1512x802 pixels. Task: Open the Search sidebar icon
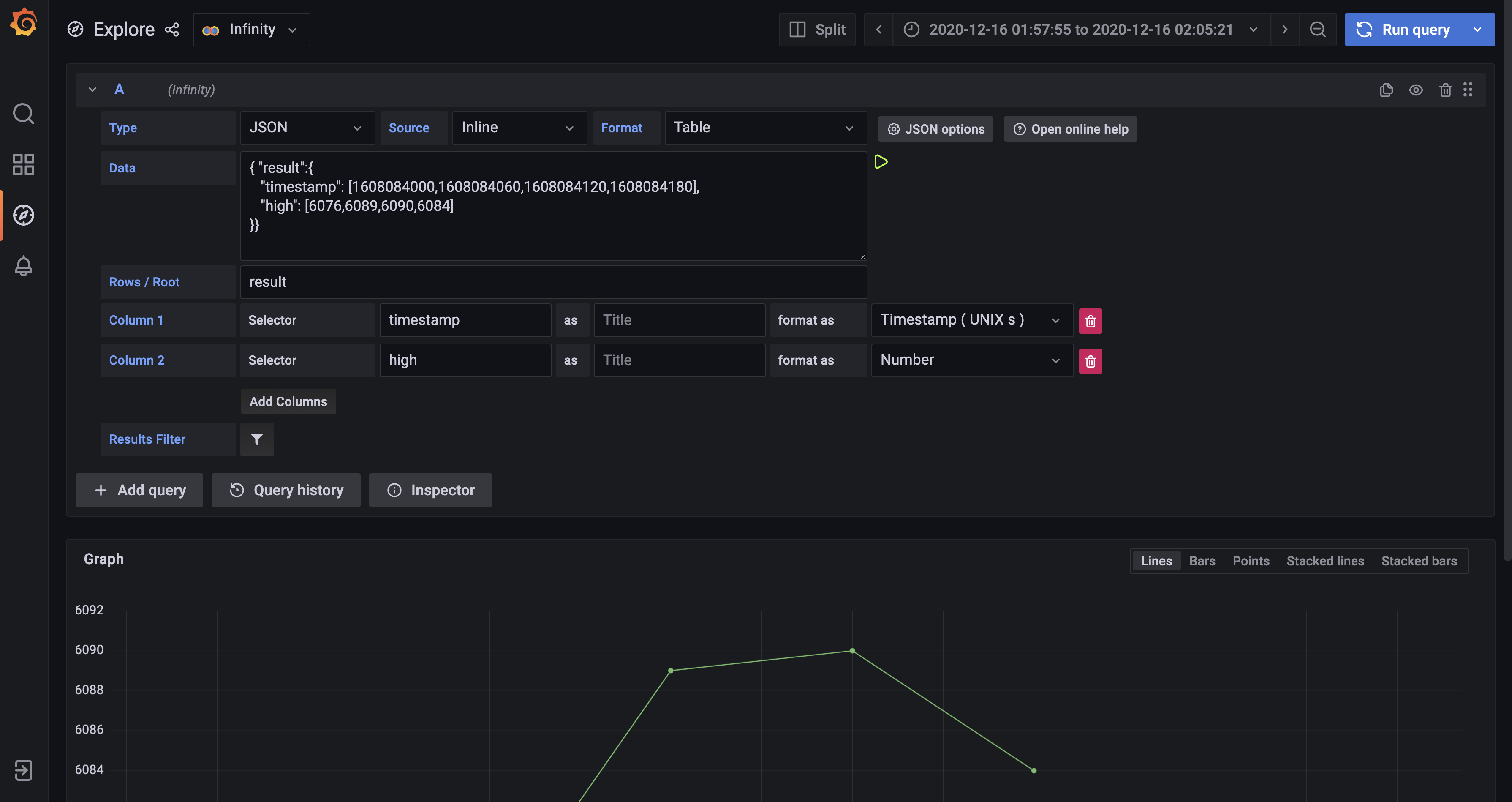[x=24, y=113]
